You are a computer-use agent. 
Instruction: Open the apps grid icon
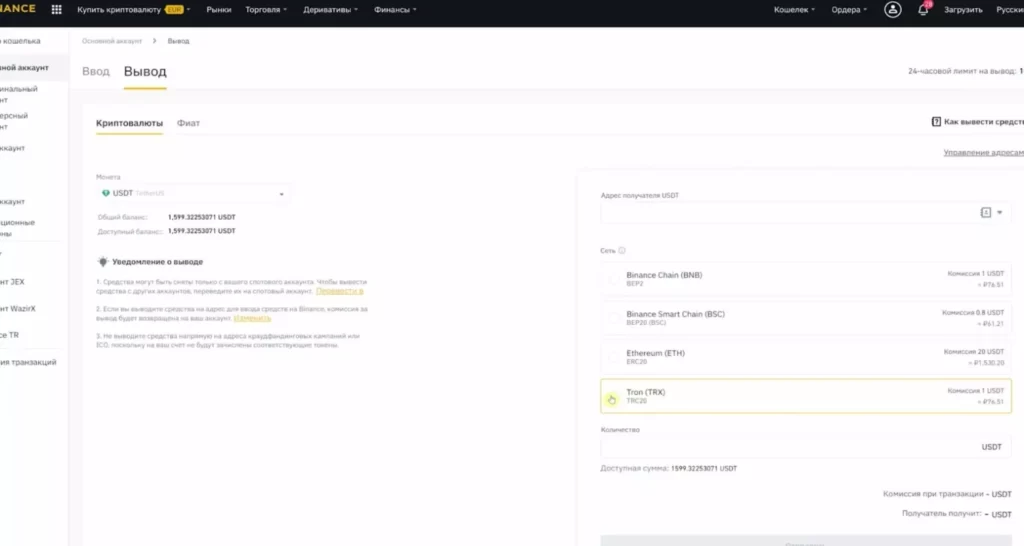(x=57, y=10)
